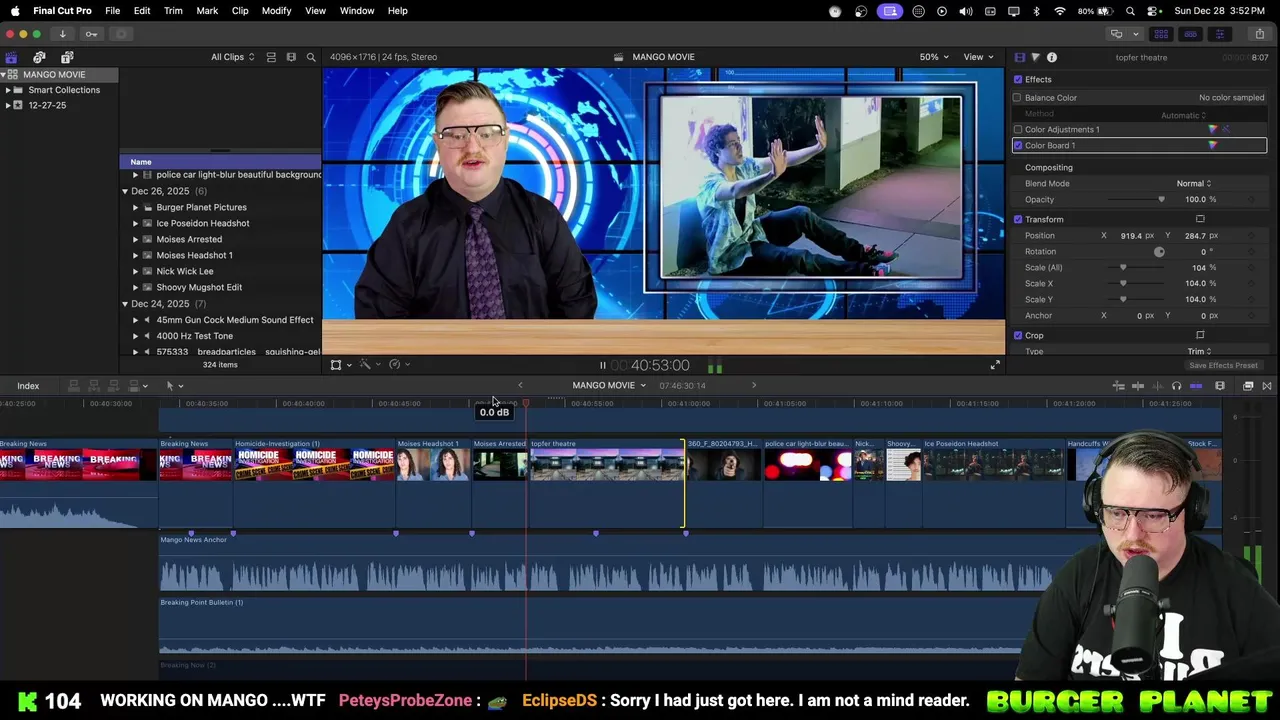The width and height of the screenshot is (1280, 720).
Task: Click the timeline Index button
Action: (28, 386)
